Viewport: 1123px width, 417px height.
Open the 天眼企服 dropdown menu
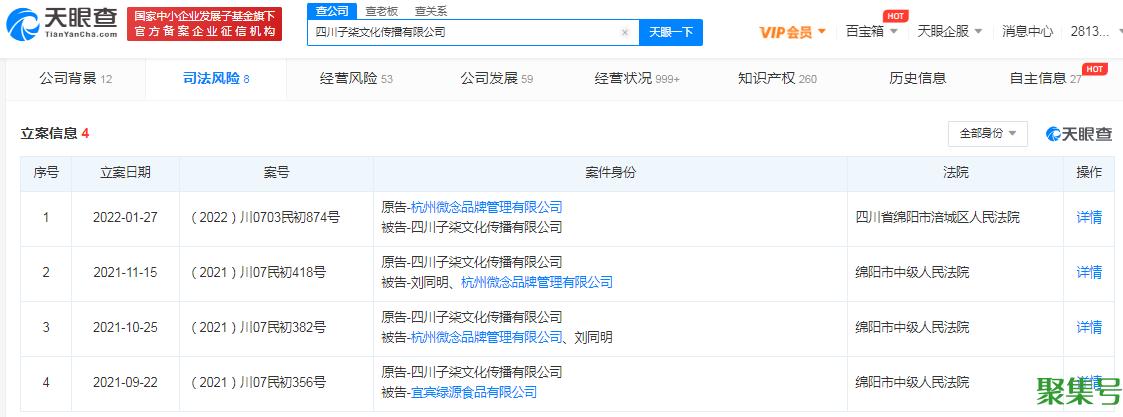pyautogui.click(x=949, y=32)
